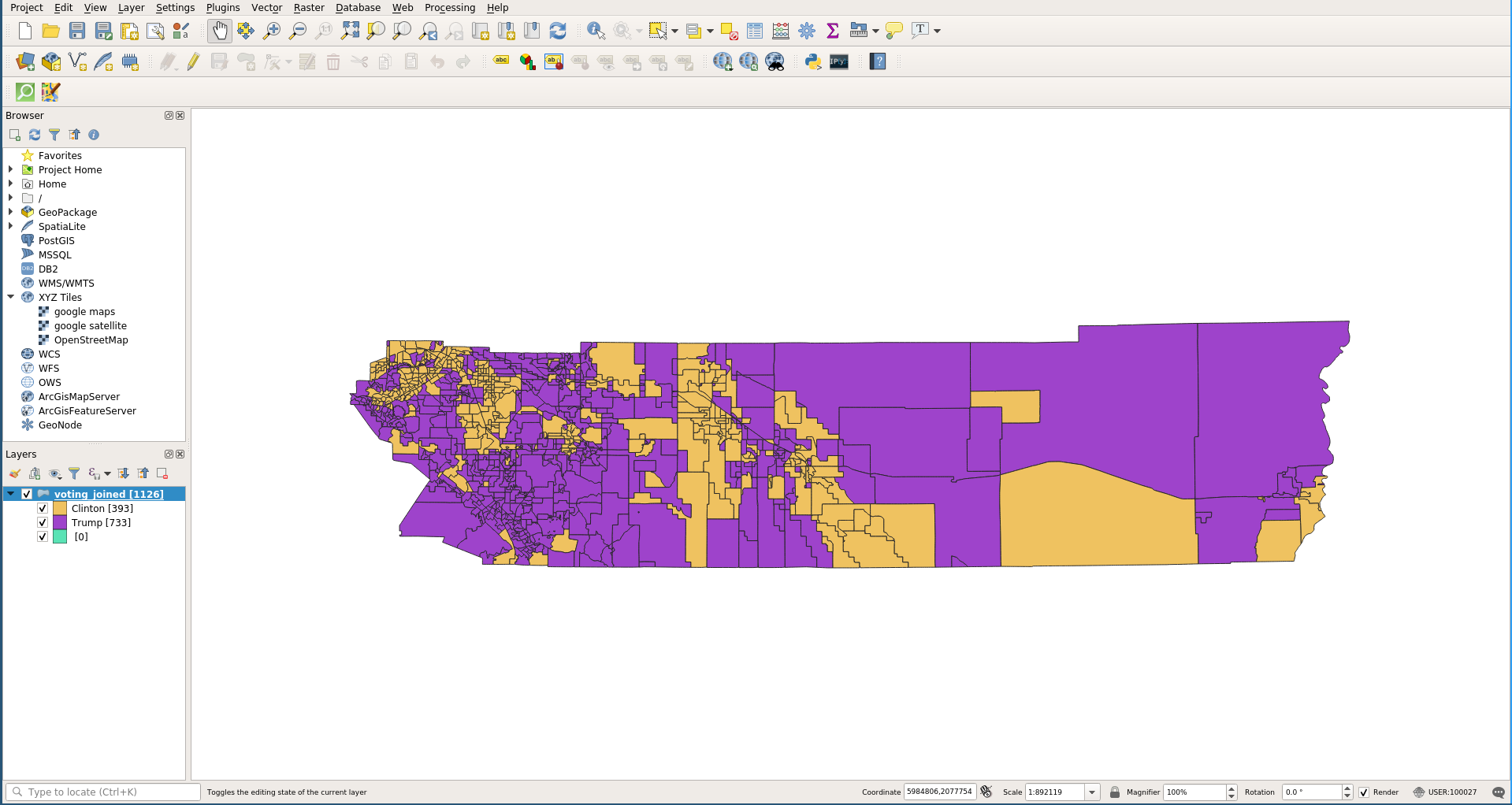Click the Zoom Full extent icon
This screenshot has height=805, width=1512.
(350, 31)
